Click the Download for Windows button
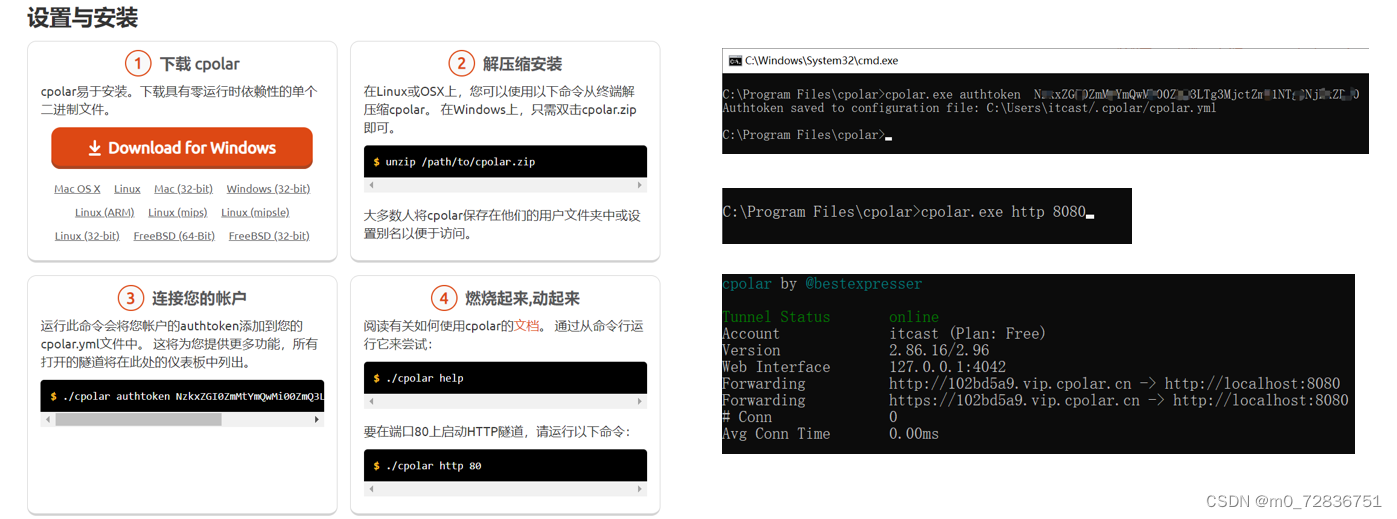 click(182, 148)
